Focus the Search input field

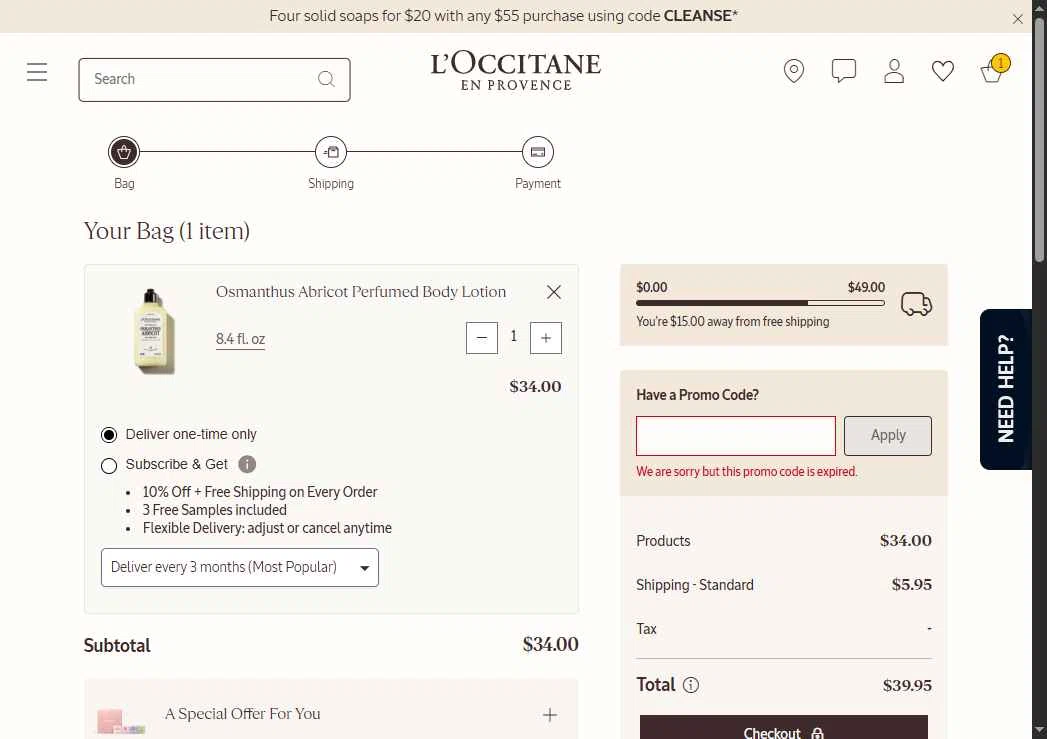pyautogui.click(x=214, y=79)
